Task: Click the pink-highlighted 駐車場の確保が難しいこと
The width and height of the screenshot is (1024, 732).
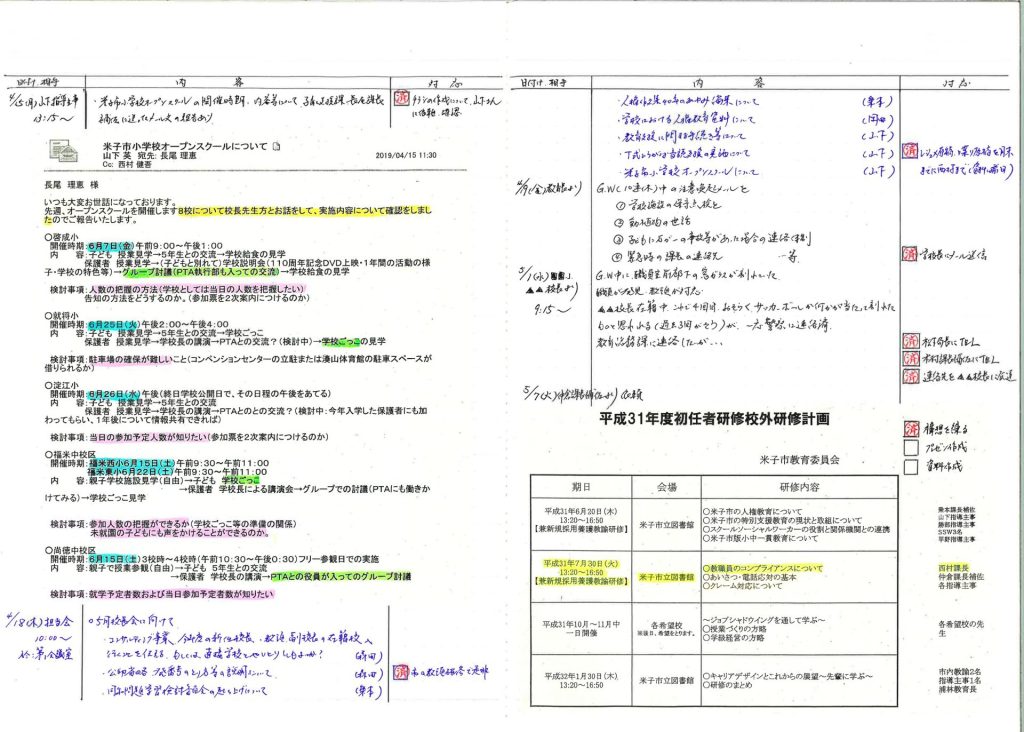Action: [x=138, y=359]
